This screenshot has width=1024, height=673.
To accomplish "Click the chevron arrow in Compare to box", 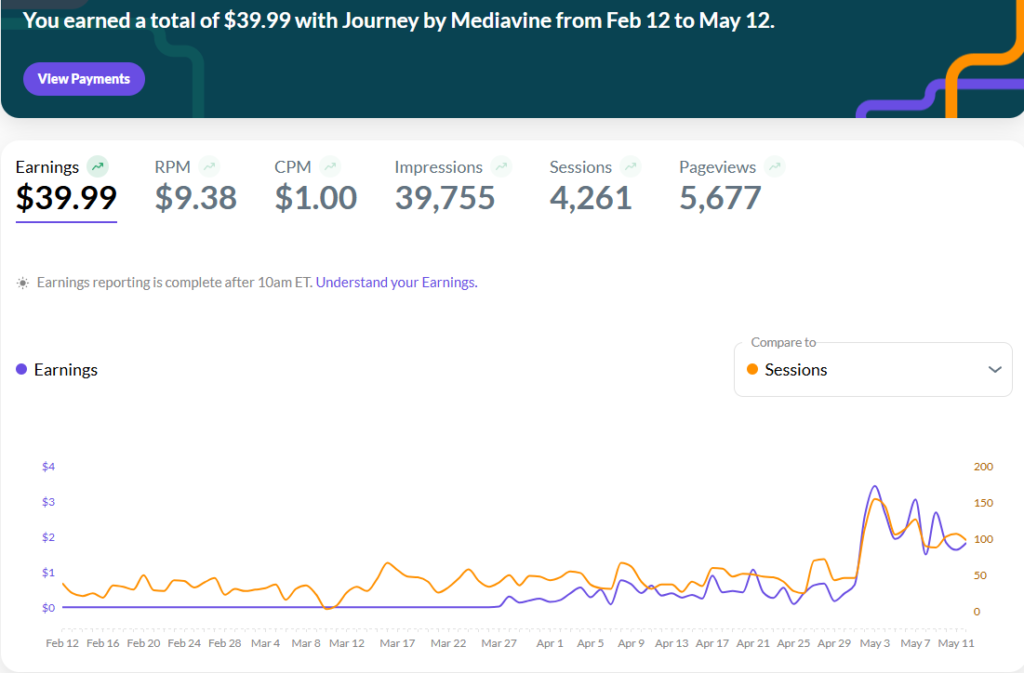I will pos(995,369).
